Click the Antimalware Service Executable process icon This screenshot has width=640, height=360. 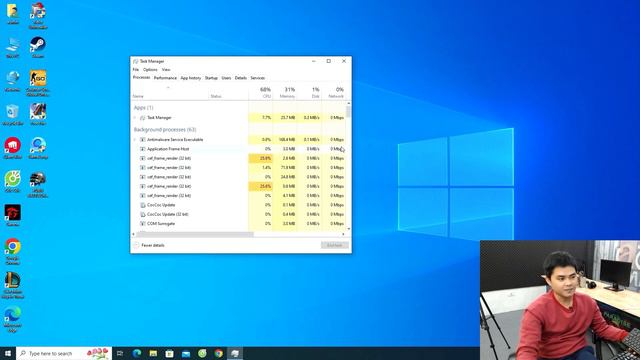pos(142,140)
